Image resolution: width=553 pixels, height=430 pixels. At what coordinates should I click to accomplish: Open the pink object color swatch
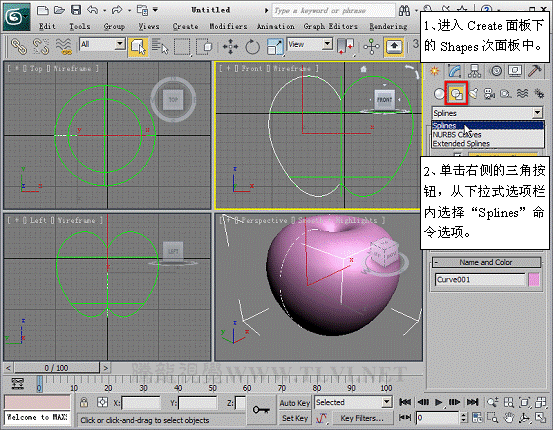tap(534, 280)
